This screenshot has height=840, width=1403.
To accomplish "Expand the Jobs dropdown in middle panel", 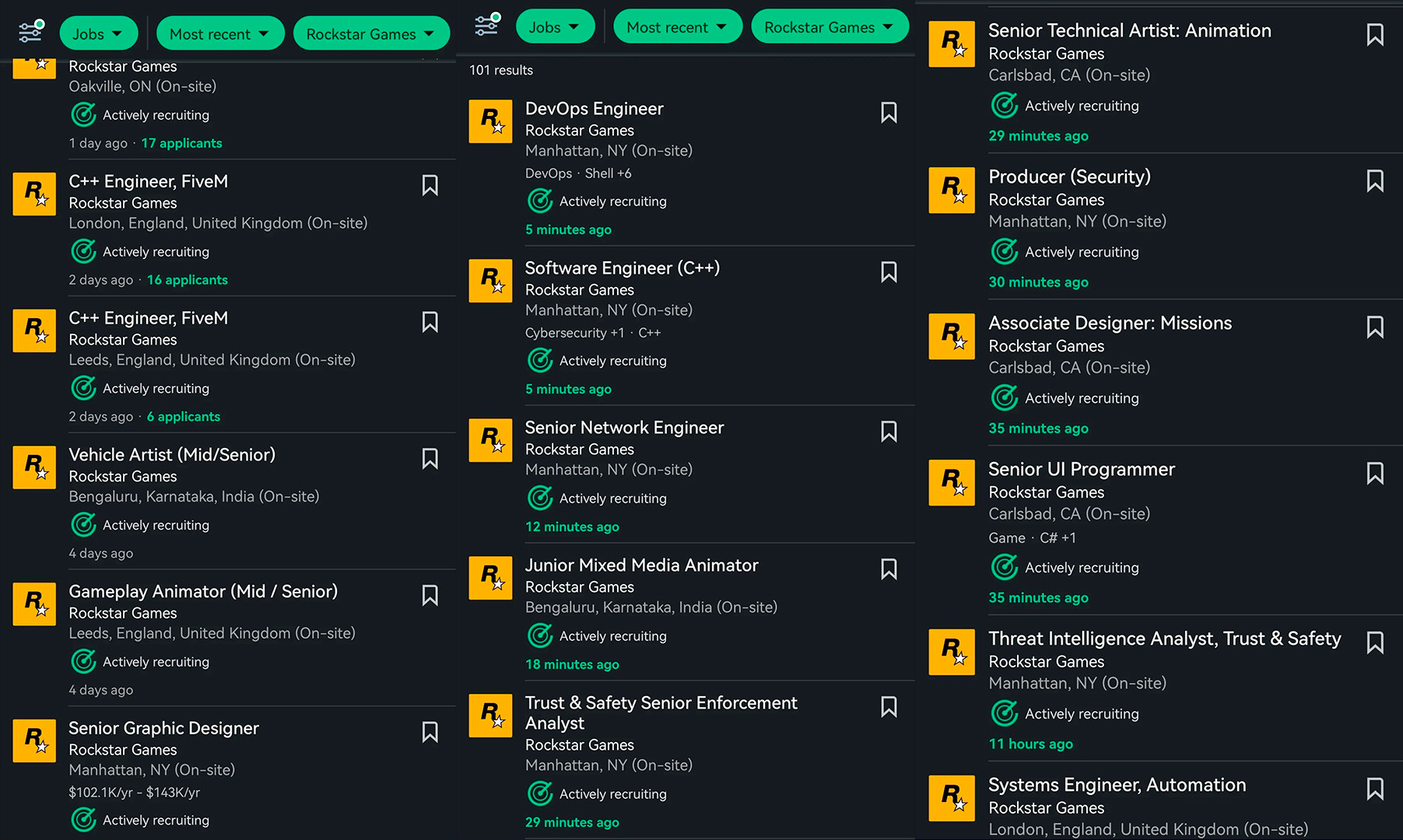I will pyautogui.click(x=555, y=27).
